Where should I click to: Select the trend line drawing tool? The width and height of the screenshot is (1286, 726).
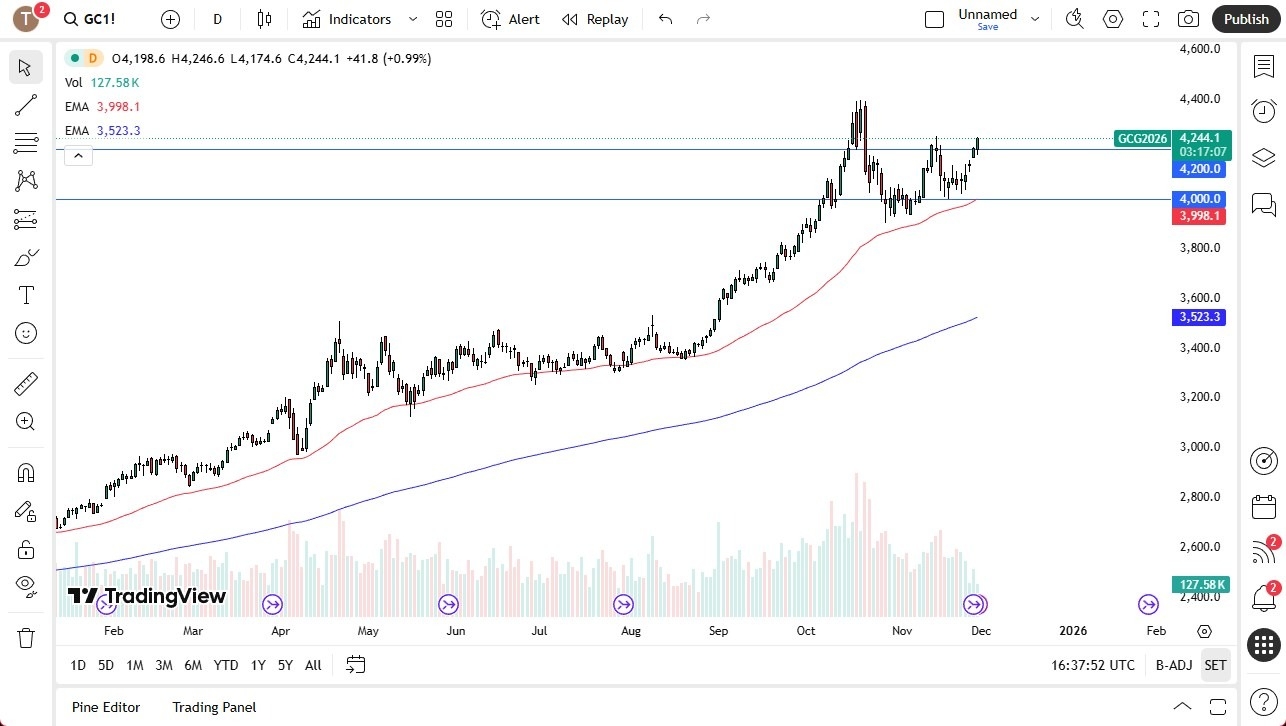(x=26, y=105)
